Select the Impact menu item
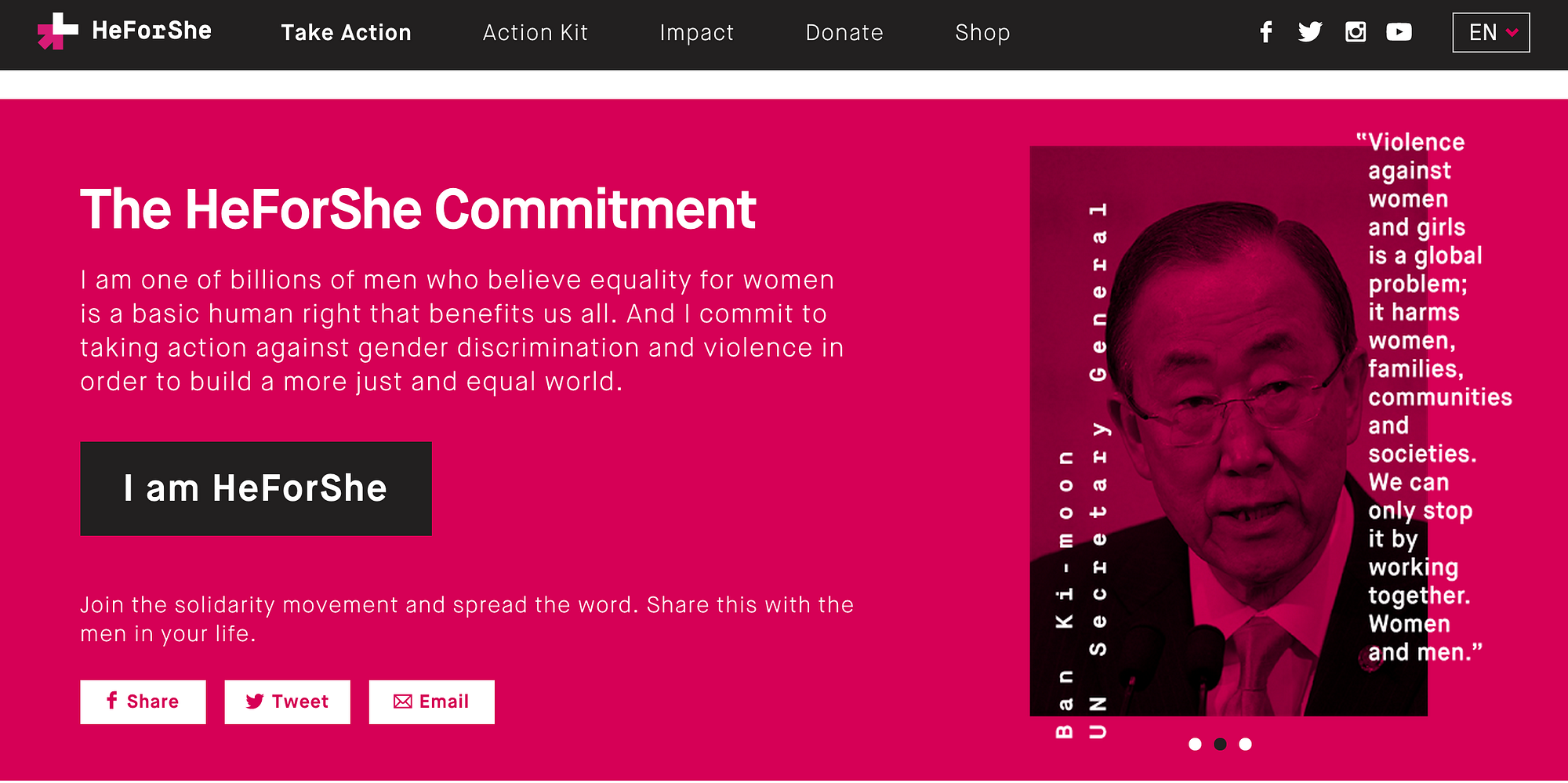The width and height of the screenshot is (1568, 783). pyautogui.click(x=697, y=32)
